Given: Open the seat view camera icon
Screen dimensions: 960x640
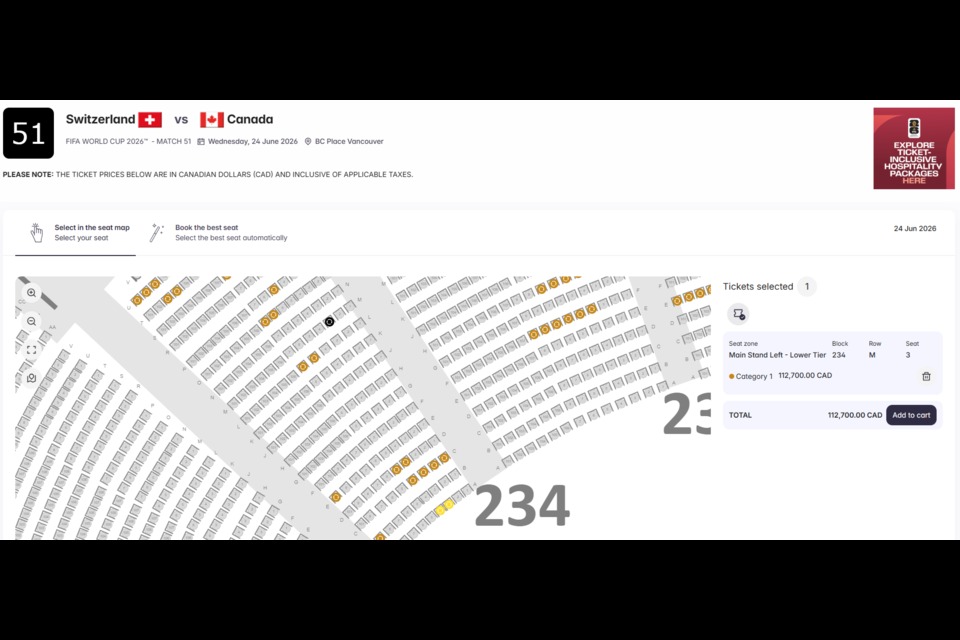Looking at the screenshot, I should point(32,378).
